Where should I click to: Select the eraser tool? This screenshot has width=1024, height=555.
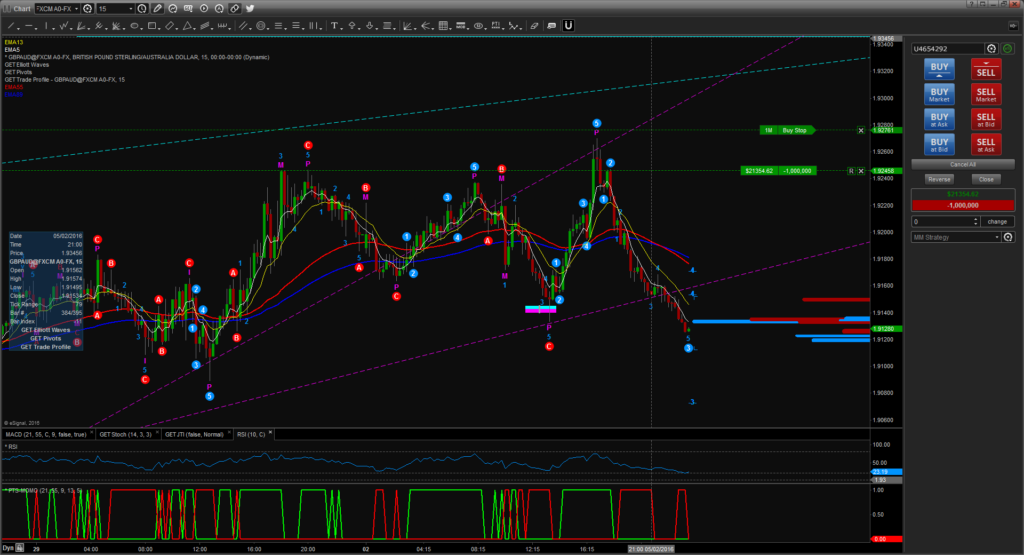535,25
